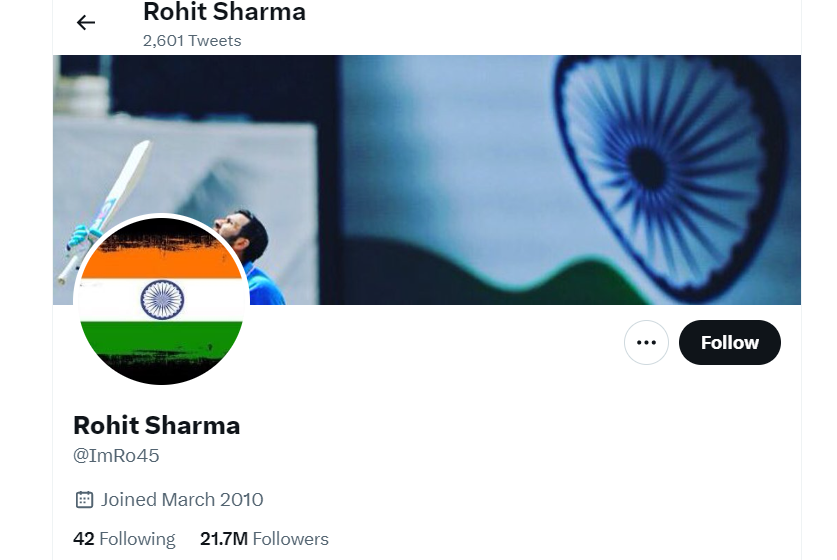
Task: Click the word Followers
Action: [290, 539]
